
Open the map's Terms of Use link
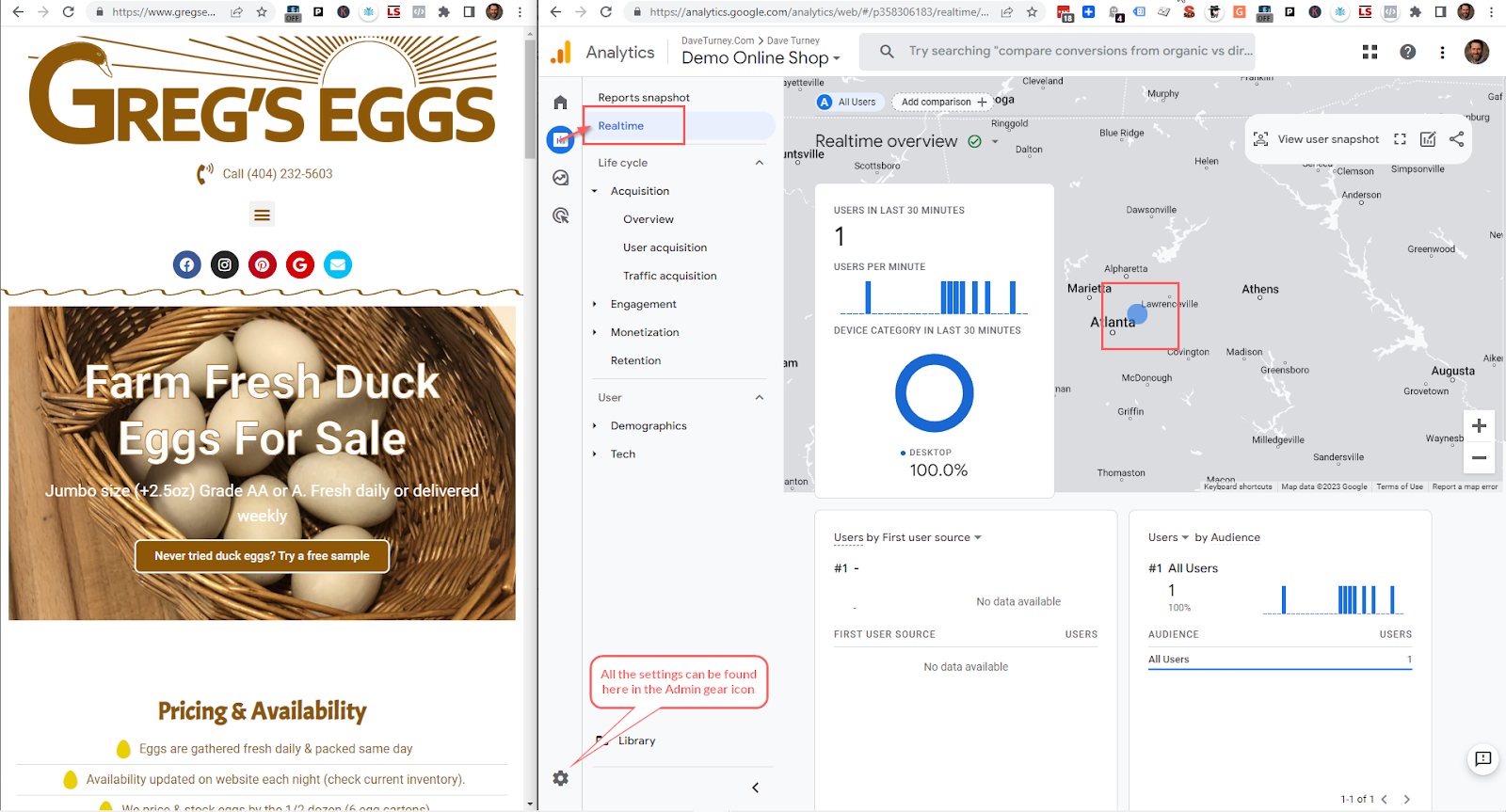point(1400,486)
